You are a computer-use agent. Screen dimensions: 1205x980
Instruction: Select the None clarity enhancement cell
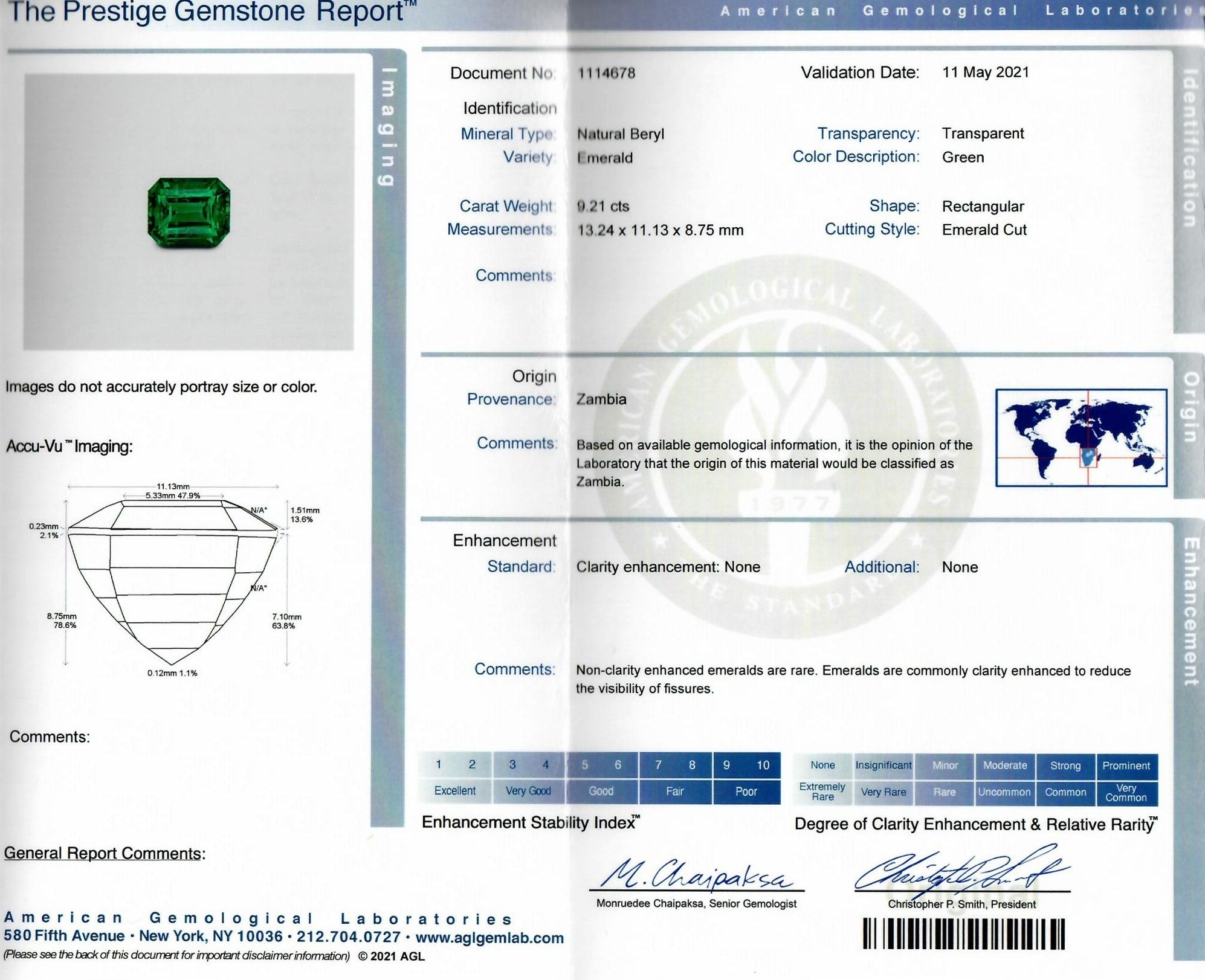(x=822, y=765)
